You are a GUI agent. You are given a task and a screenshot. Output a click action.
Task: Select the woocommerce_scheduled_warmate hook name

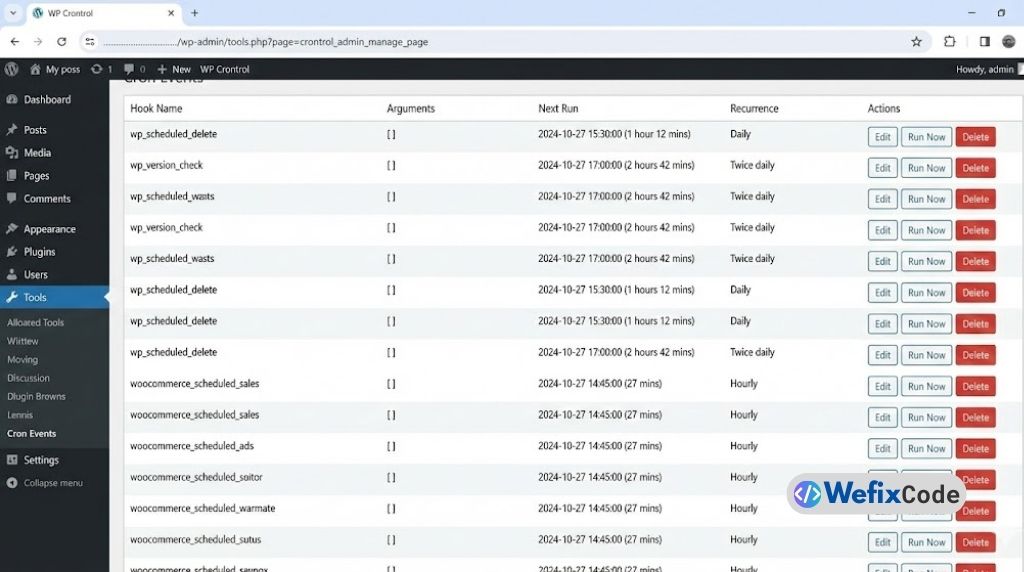pos(202,509)
